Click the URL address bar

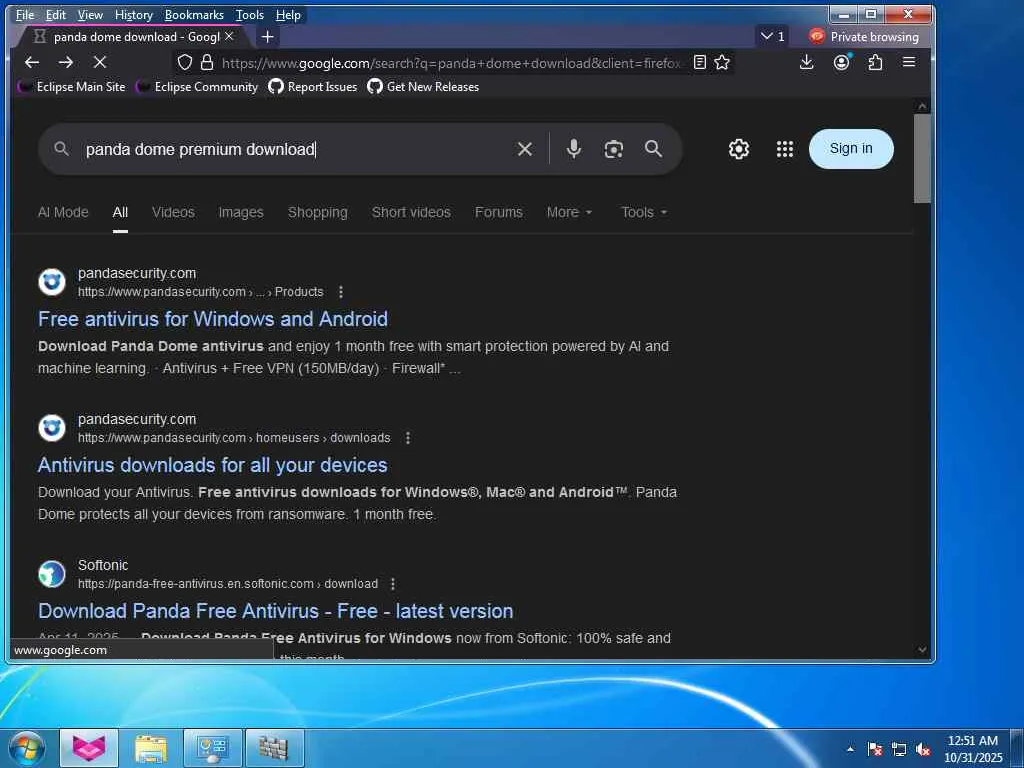coord(451,63)
